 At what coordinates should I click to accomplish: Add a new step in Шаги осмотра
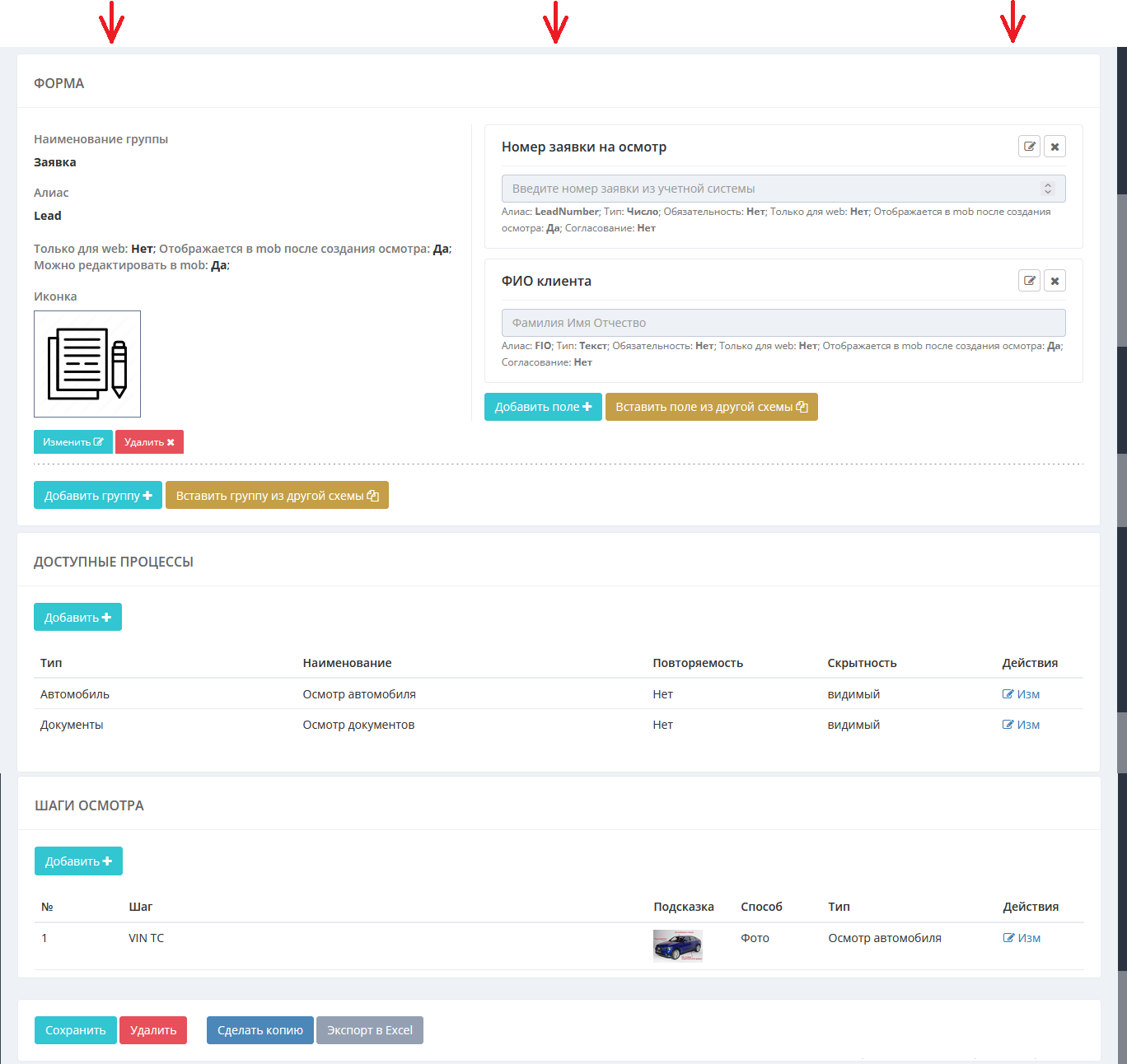78,861
